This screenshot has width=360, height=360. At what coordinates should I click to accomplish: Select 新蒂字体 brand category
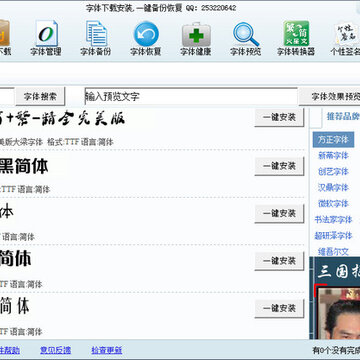pos(333,156)
